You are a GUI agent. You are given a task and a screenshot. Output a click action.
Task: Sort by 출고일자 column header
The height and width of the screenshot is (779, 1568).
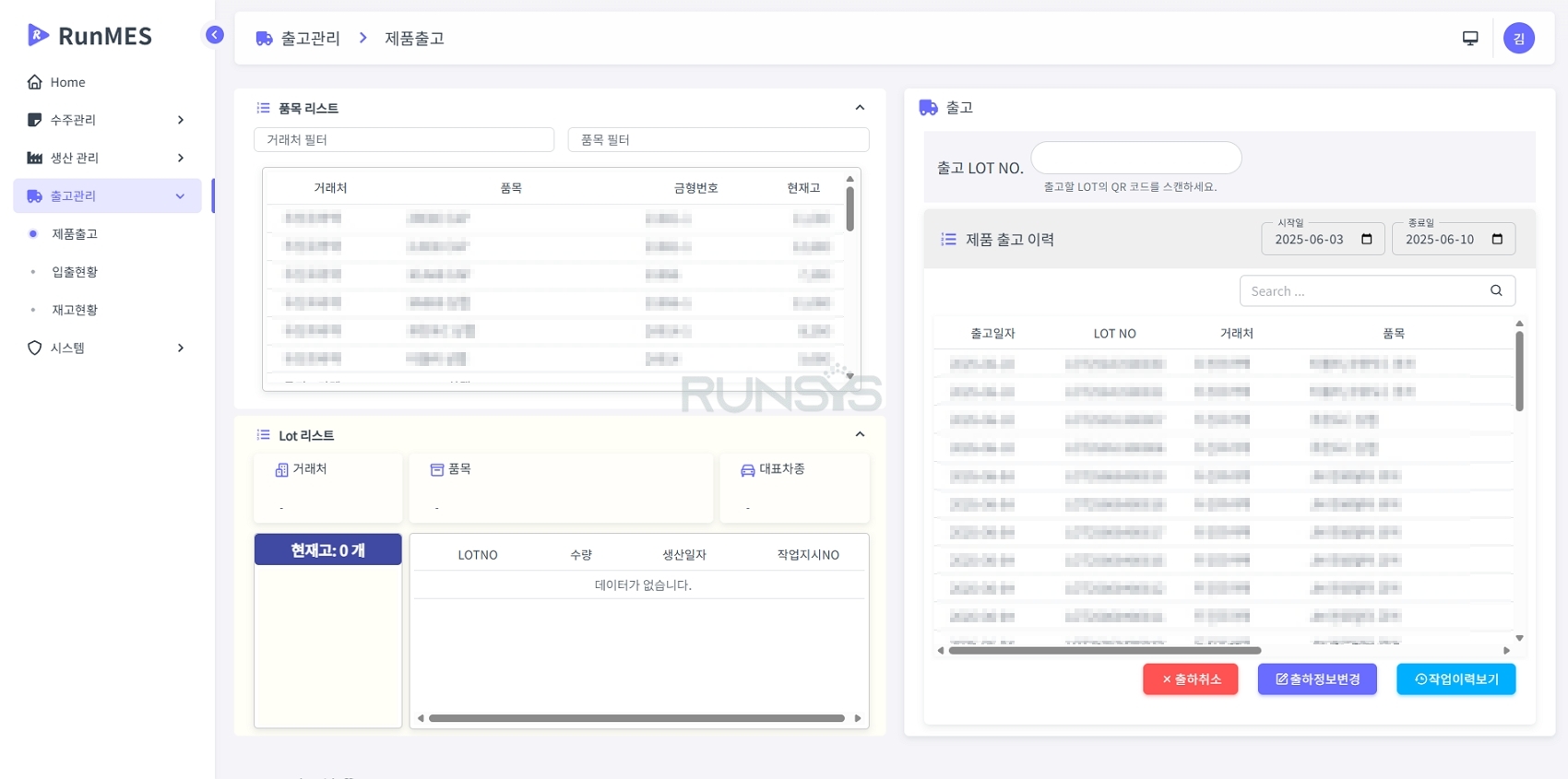[x=992, y=334]
